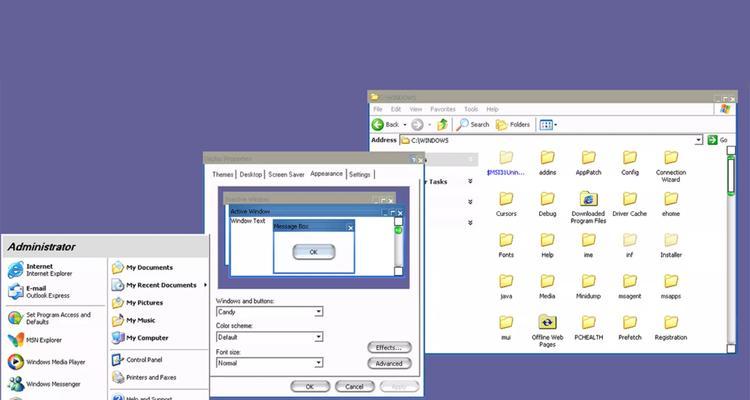Select the Config folder
Screen dimensions: 750x400
(629, 163)
